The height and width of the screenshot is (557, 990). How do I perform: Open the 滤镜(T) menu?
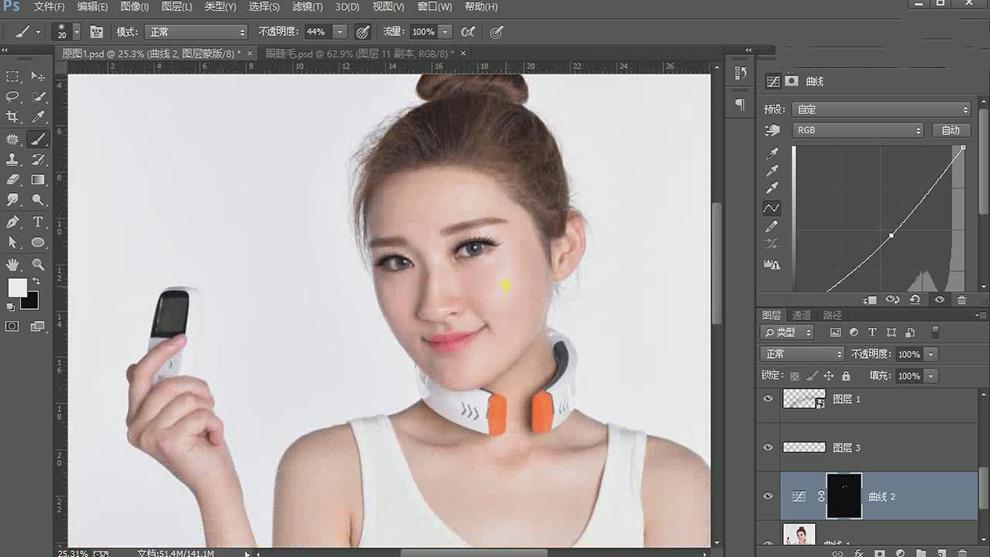tap(307, 7)
